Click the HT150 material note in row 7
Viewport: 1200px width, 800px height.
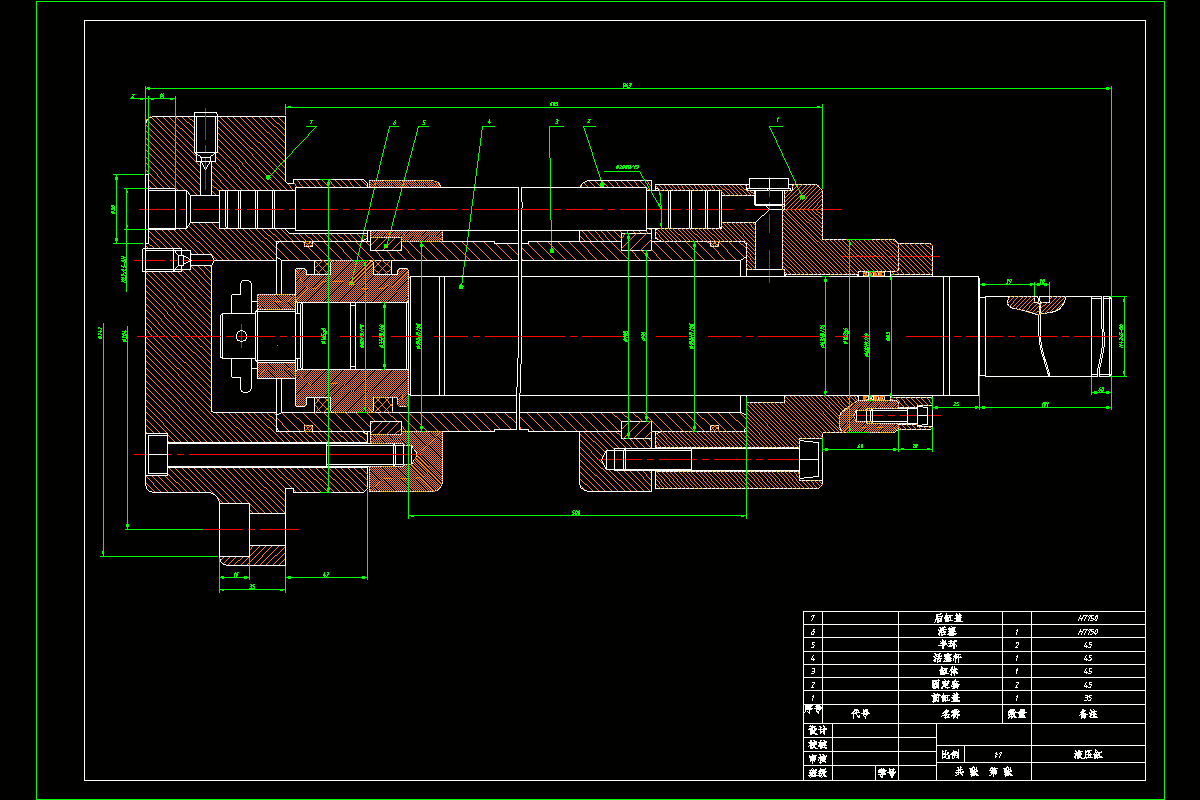click(1088, 619)
